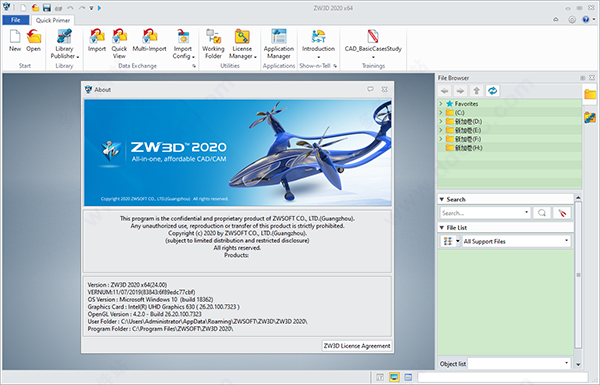Select the Quick Primer tab
The width and height of the screenshot is (600, 385).
[x=53, y=20]
